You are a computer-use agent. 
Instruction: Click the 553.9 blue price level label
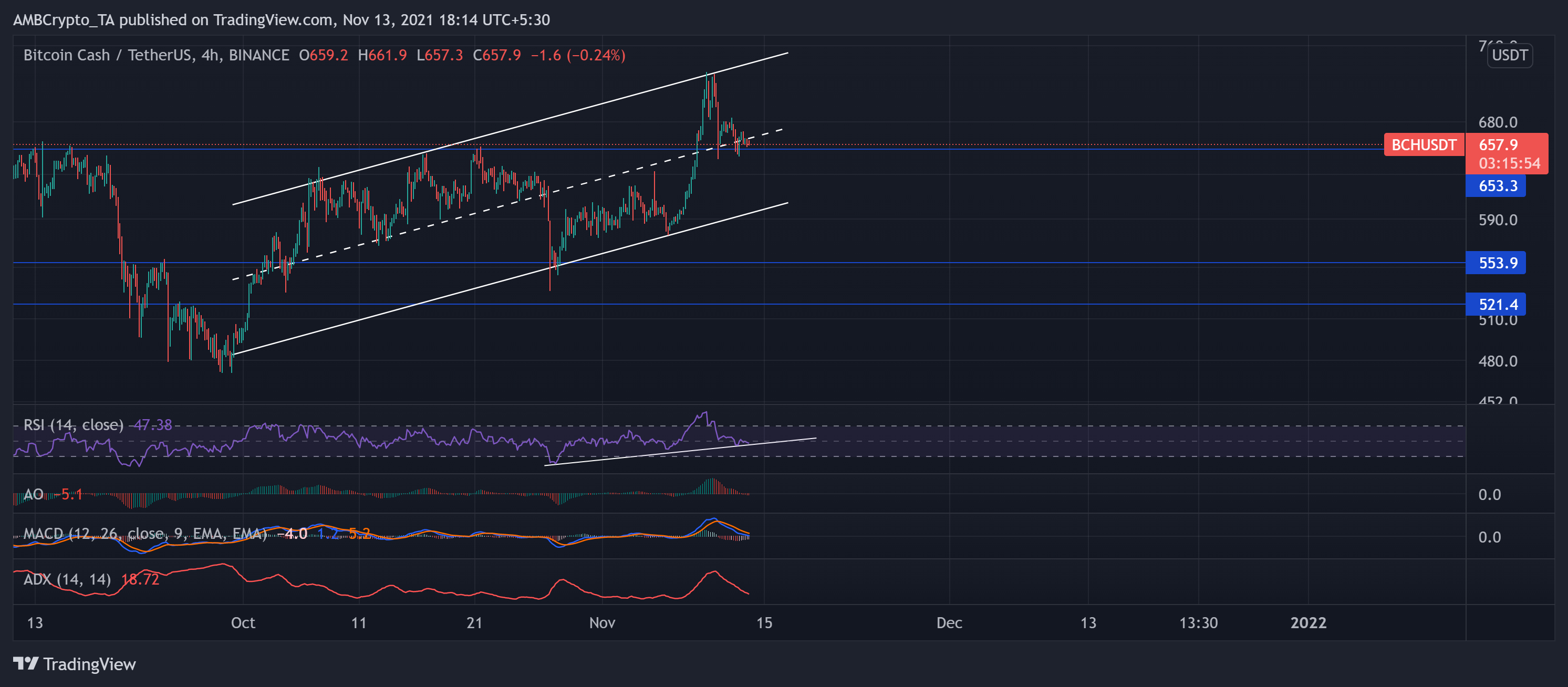[1496, 263]
